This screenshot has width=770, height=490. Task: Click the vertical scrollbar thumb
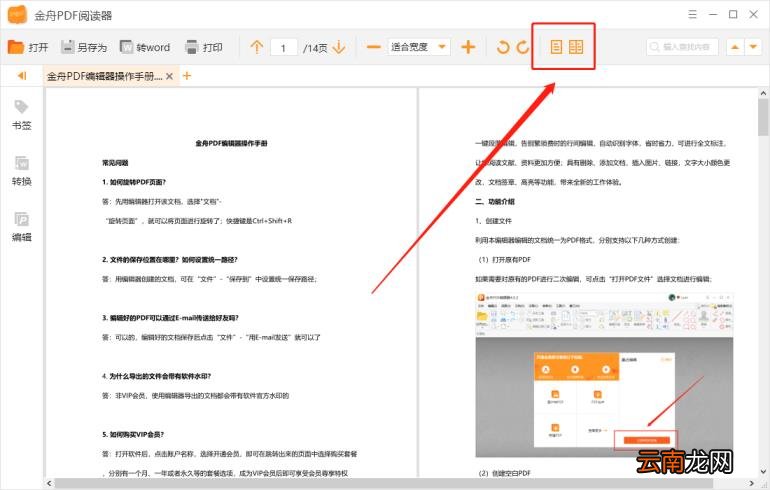pyautogui.click(x=763, y=116)
